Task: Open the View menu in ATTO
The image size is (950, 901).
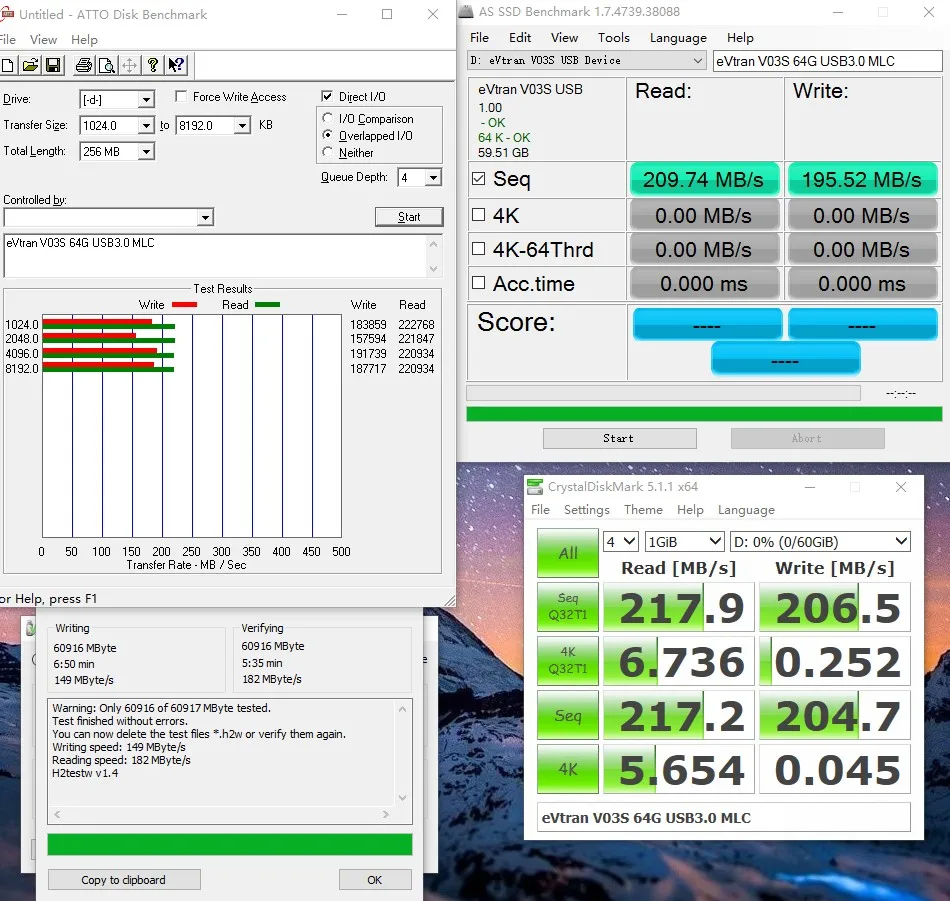Action: [44, 39]
